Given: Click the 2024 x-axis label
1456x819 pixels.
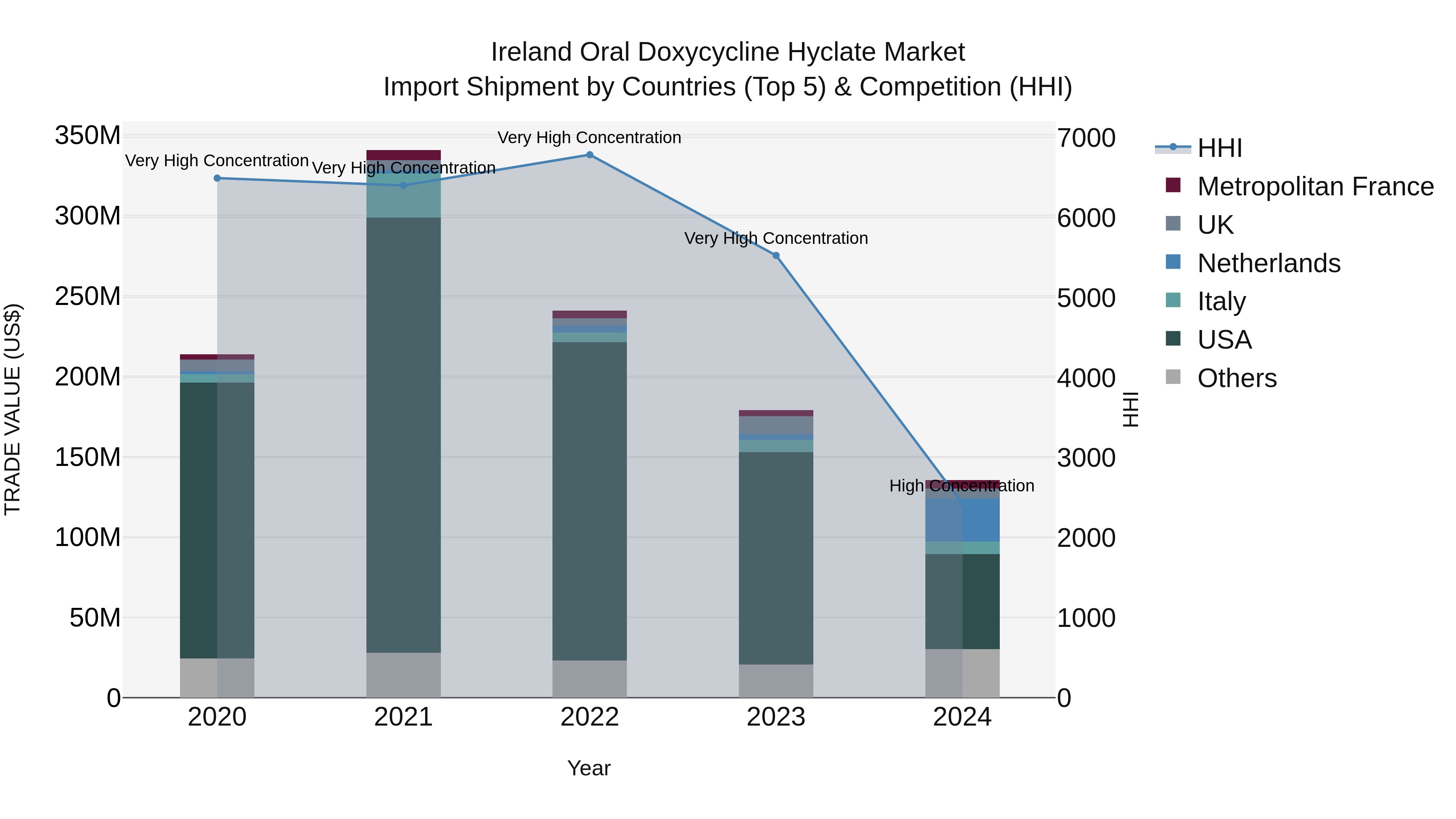Looking at the screenshot, I should 963,717.
